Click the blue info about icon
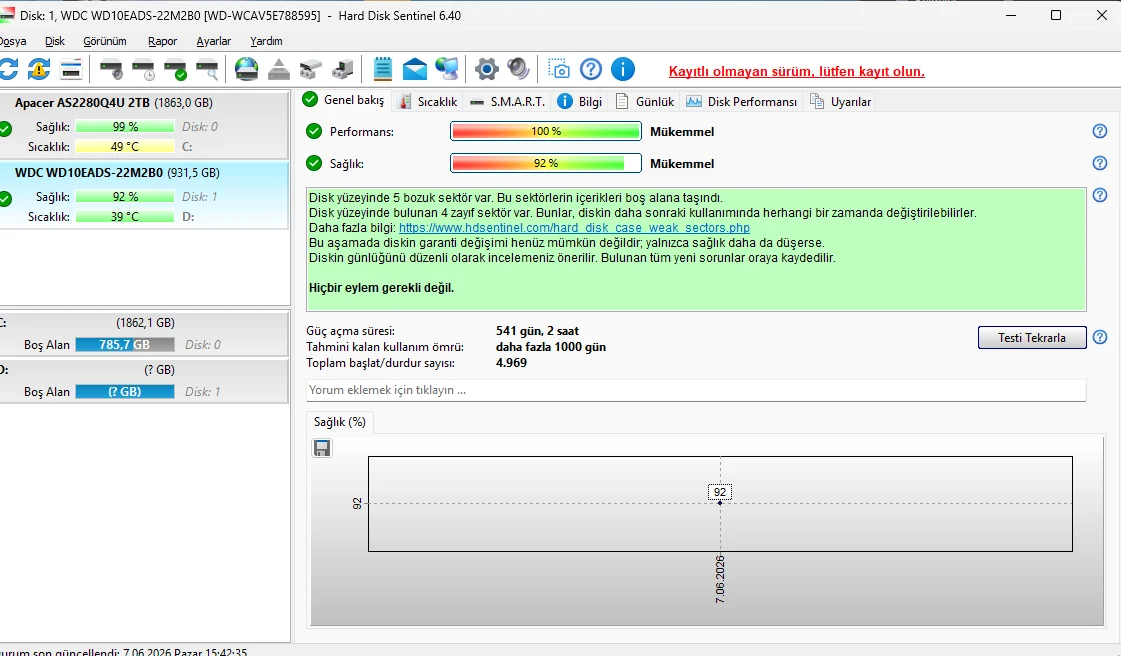1121x656 pixels. pos(623,69)
